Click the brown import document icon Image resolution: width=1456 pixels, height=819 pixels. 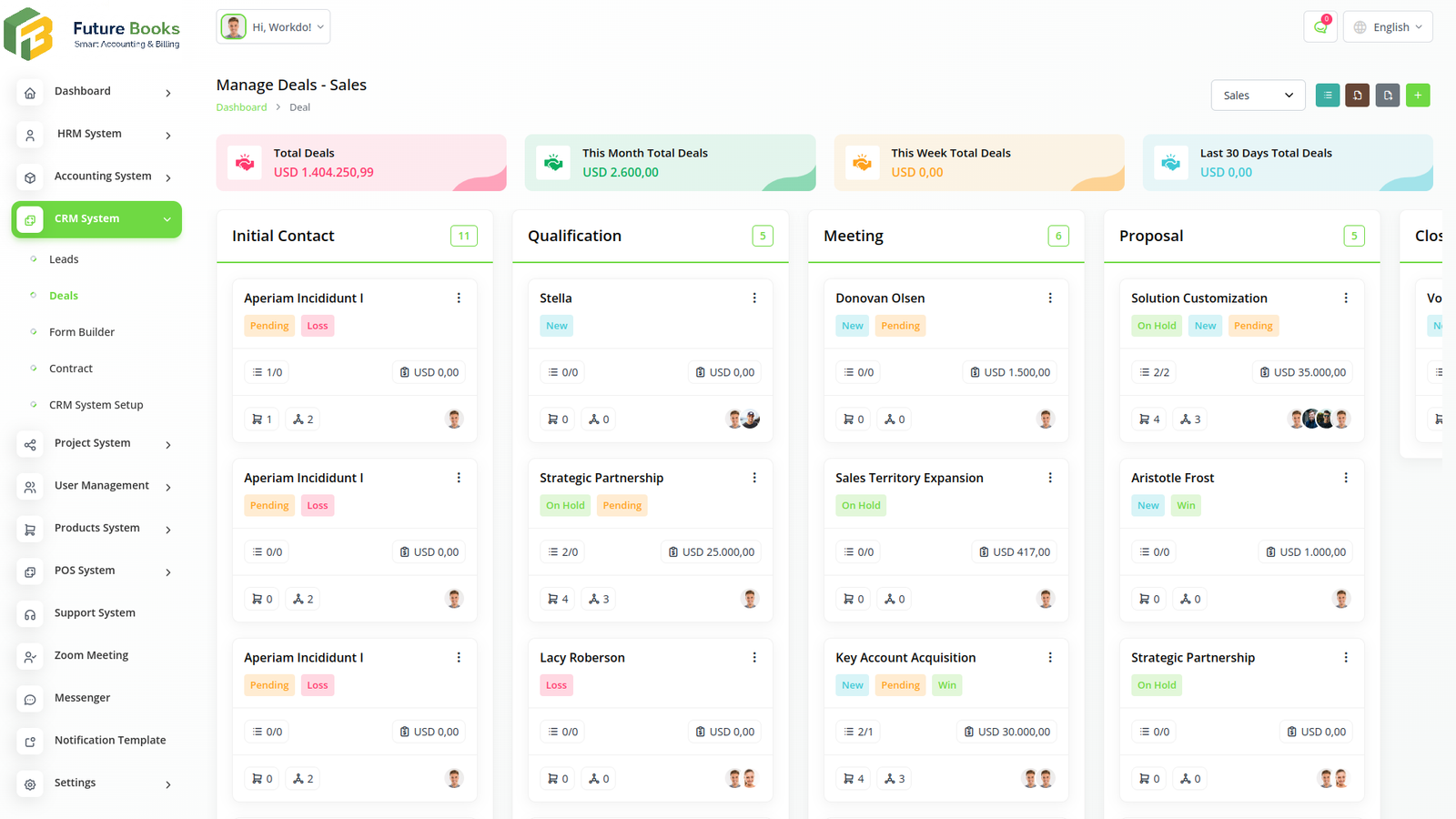click(1357, 95)
